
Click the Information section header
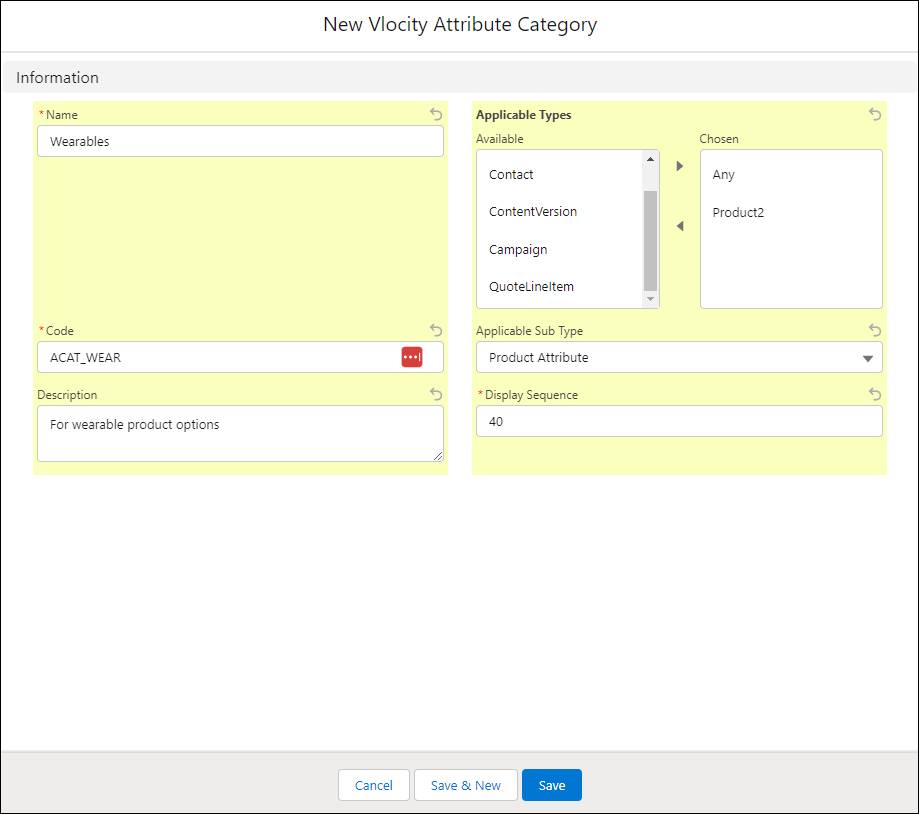460,77
